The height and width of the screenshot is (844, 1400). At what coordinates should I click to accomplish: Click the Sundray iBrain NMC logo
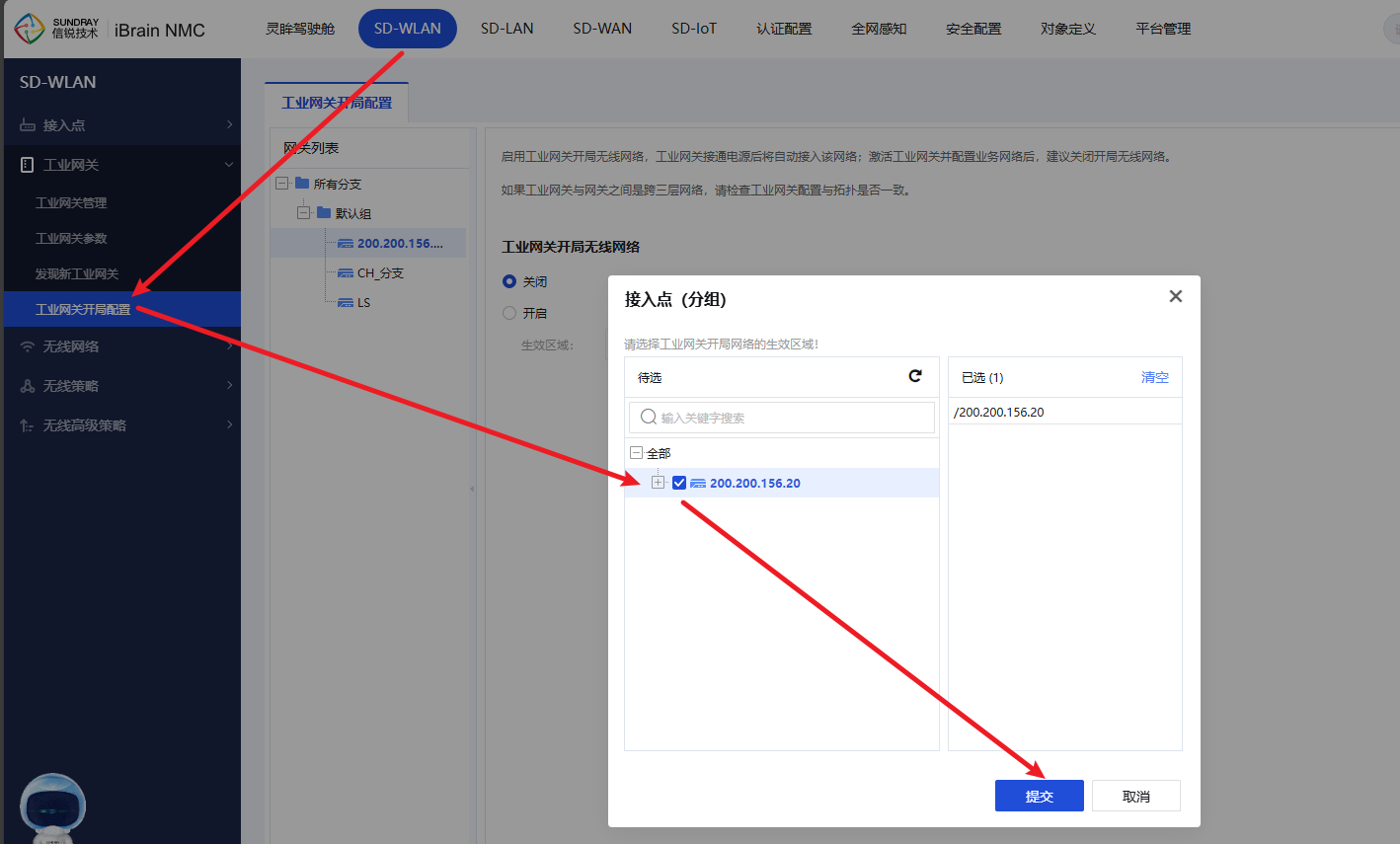click(110, 29)
